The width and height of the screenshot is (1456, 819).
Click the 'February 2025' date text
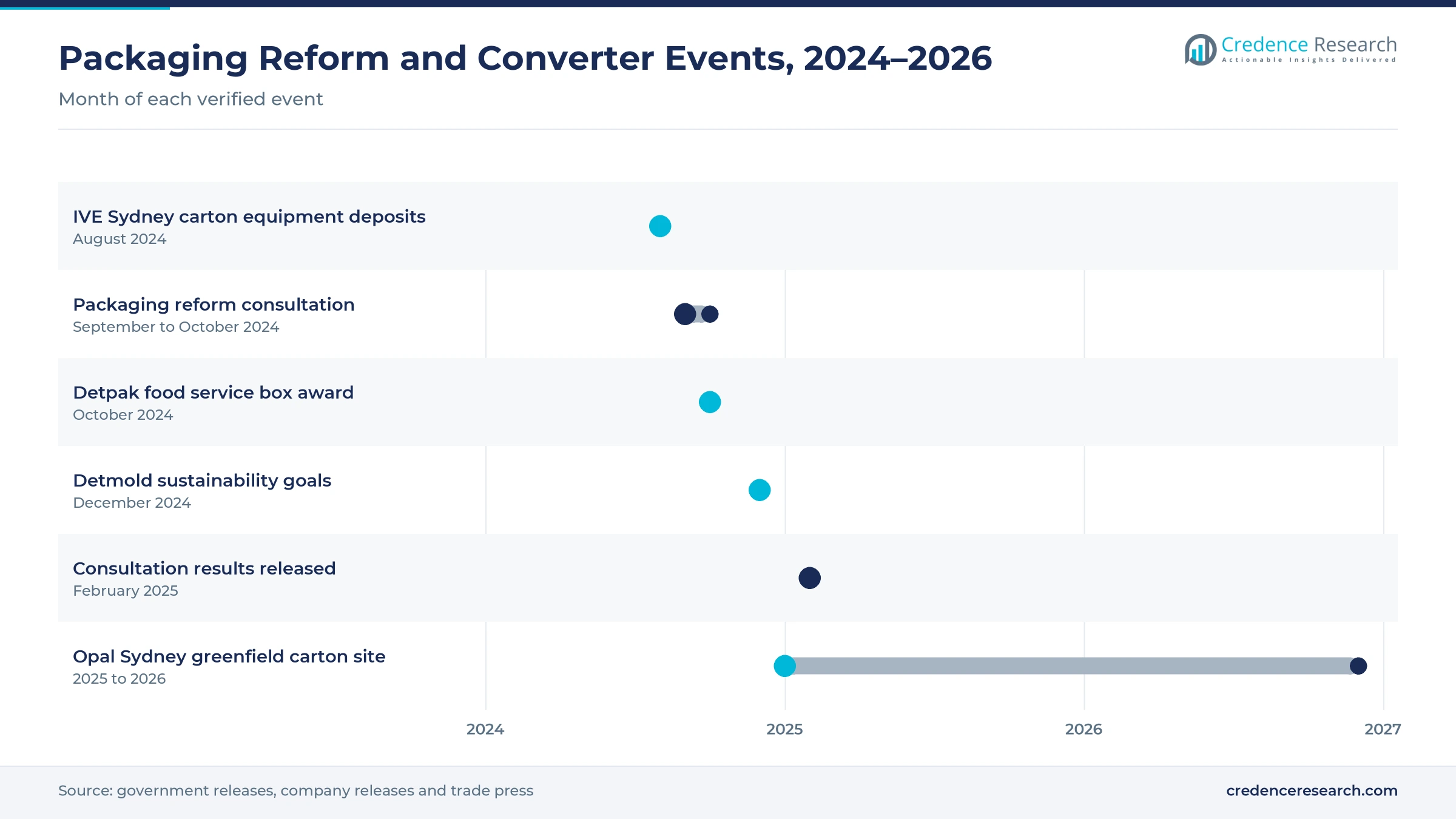pyautogui.click(x=126, y=591)
